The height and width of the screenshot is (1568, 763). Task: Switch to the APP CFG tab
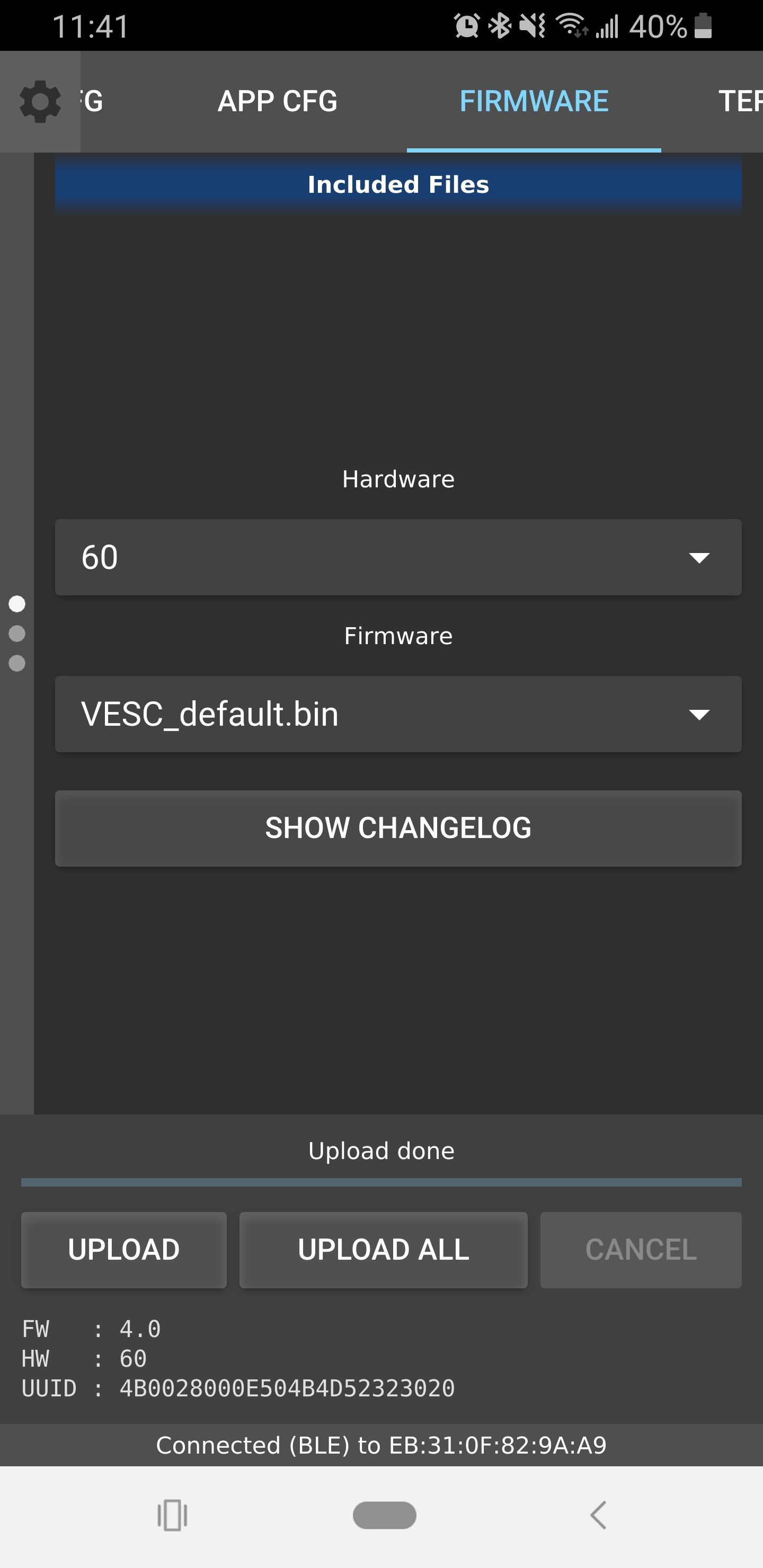(x=278, y=102)
